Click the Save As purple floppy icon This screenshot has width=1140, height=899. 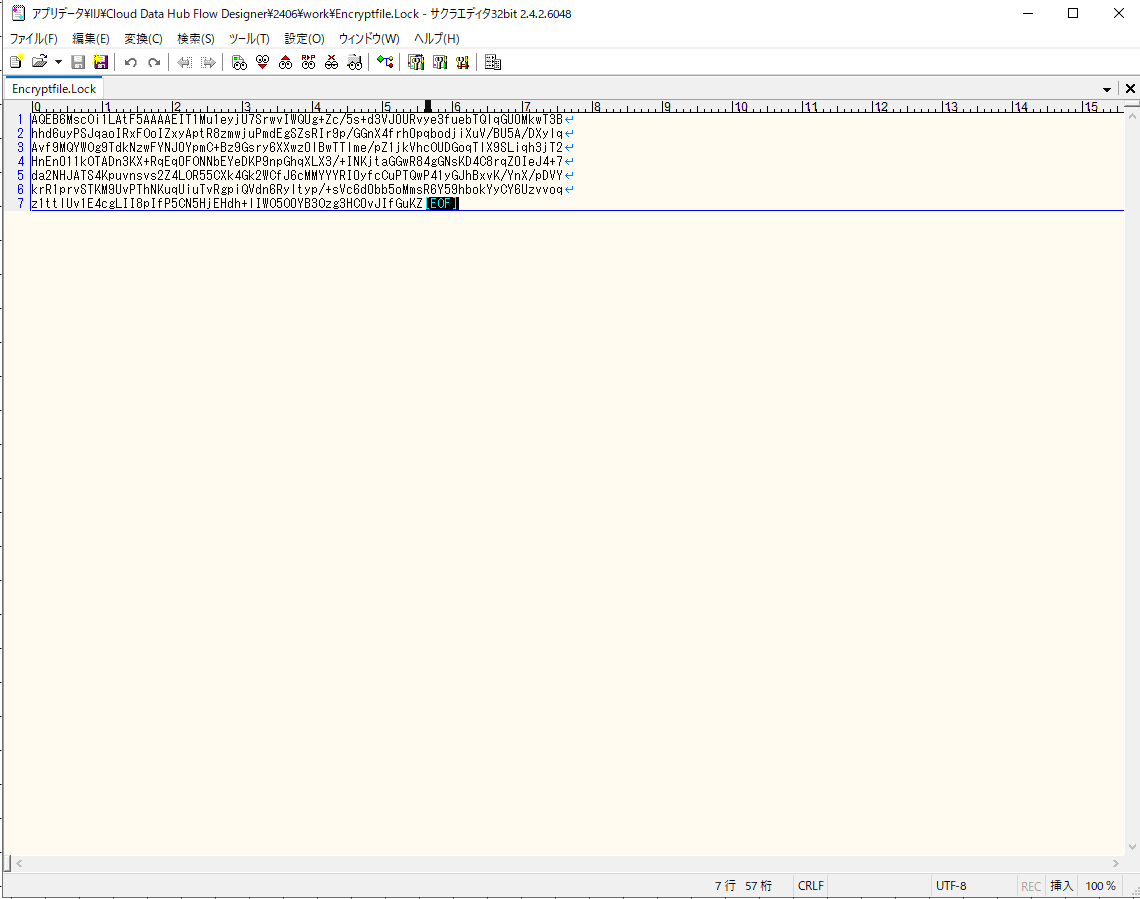coord(100,62)
